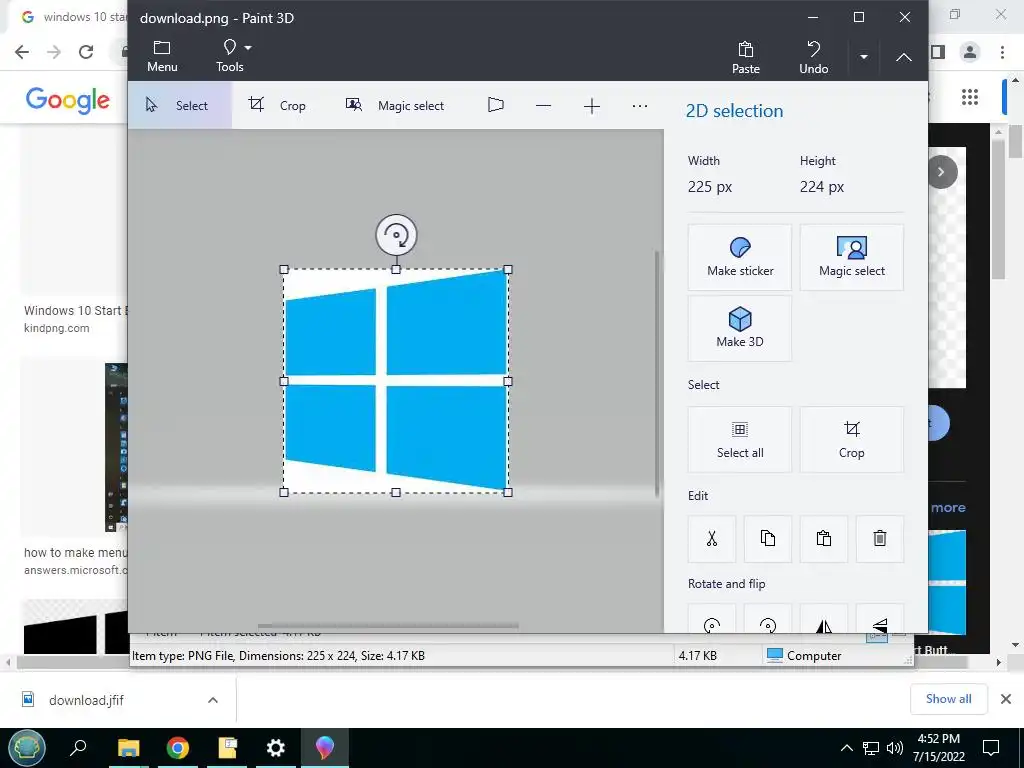Paste with the Edit section clipboard icon

point(824,539)
